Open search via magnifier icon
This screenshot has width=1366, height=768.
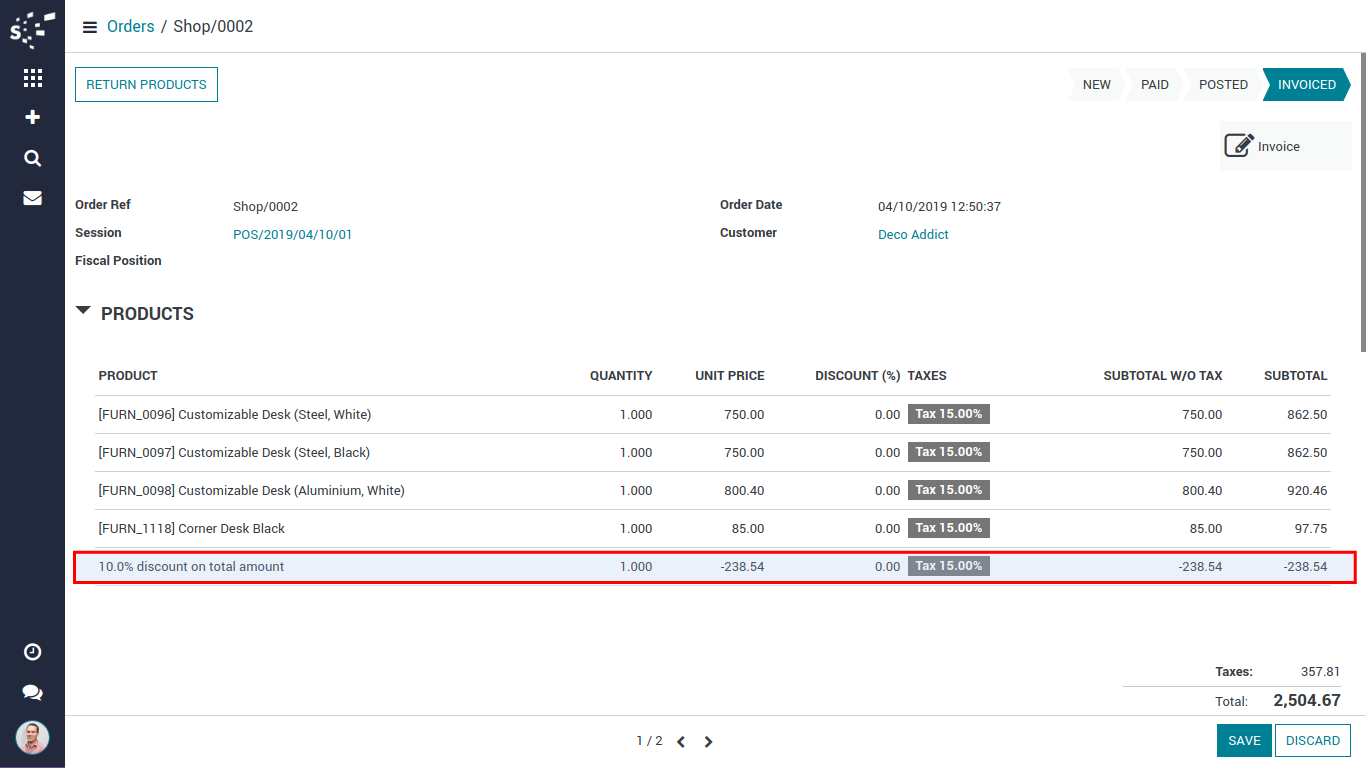click(32, 158)
